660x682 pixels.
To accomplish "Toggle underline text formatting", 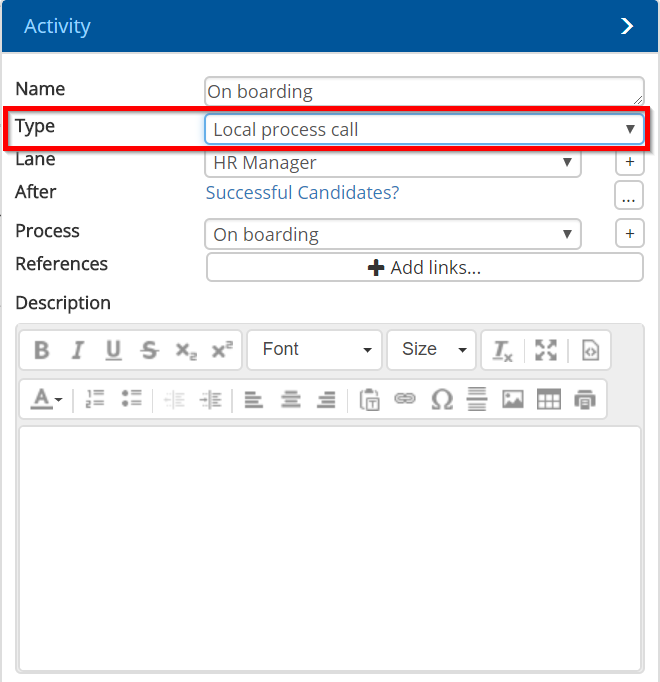I will click(113, 350).
